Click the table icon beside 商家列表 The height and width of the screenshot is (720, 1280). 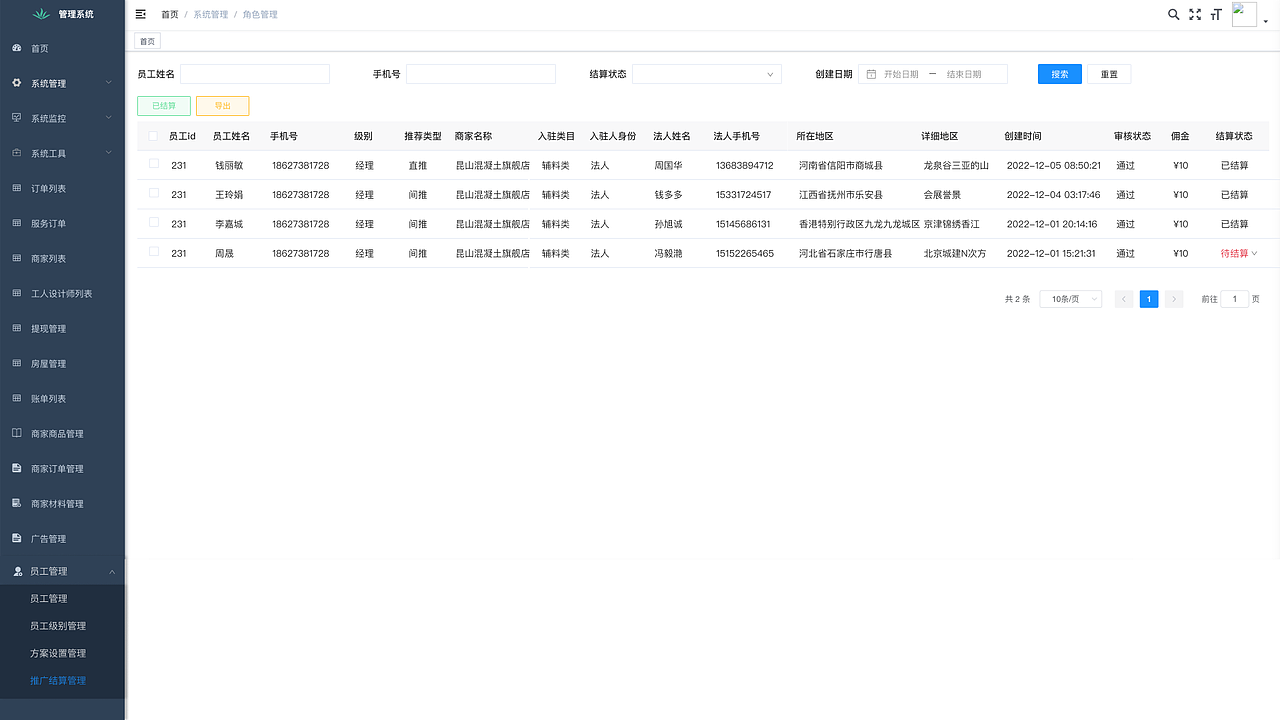16,258
